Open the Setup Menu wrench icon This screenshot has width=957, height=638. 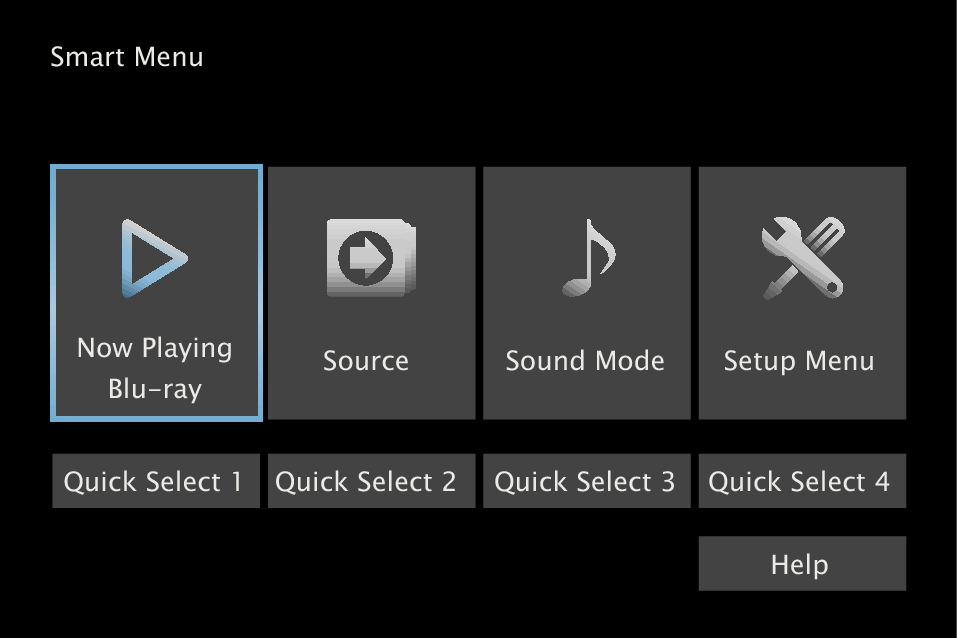[x=801, y=292]
